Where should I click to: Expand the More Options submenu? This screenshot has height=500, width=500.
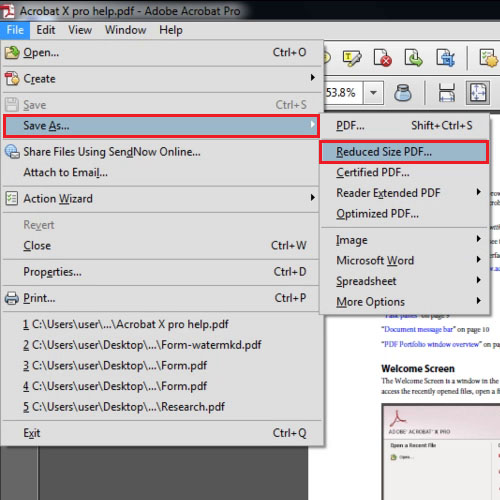479,301
